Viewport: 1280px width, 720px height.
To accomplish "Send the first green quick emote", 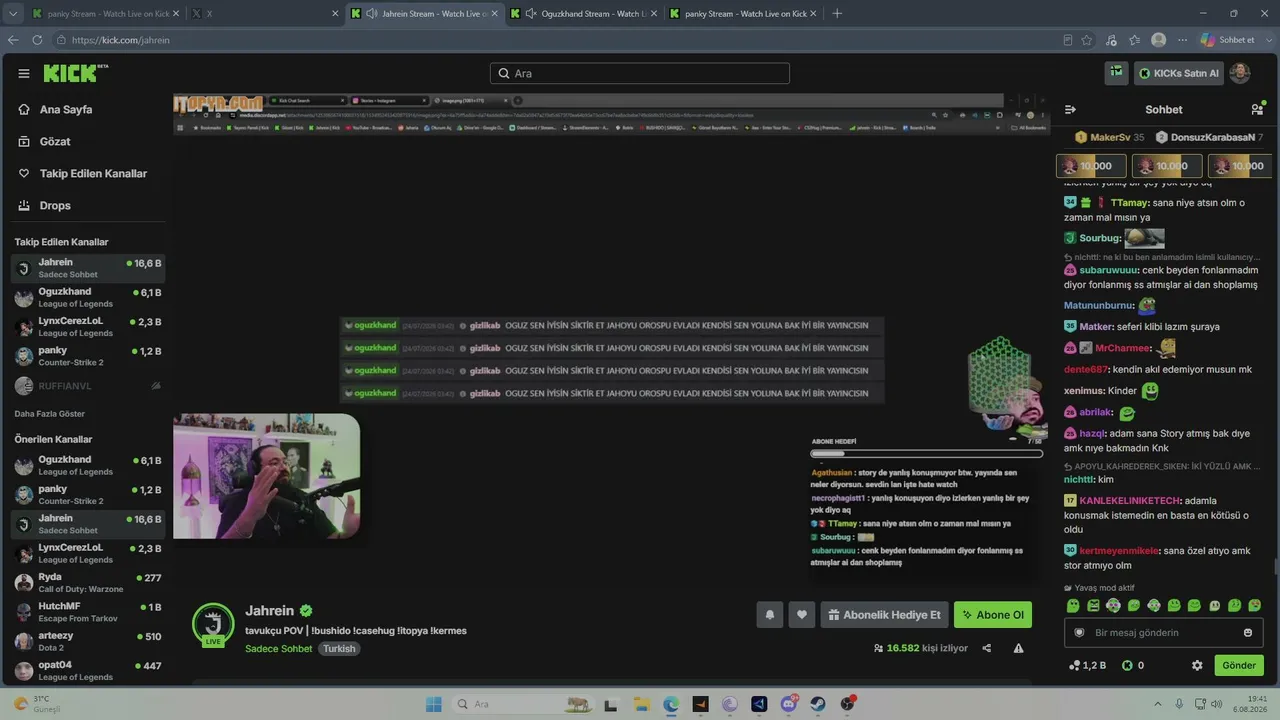I will [x=1073, y=606].
